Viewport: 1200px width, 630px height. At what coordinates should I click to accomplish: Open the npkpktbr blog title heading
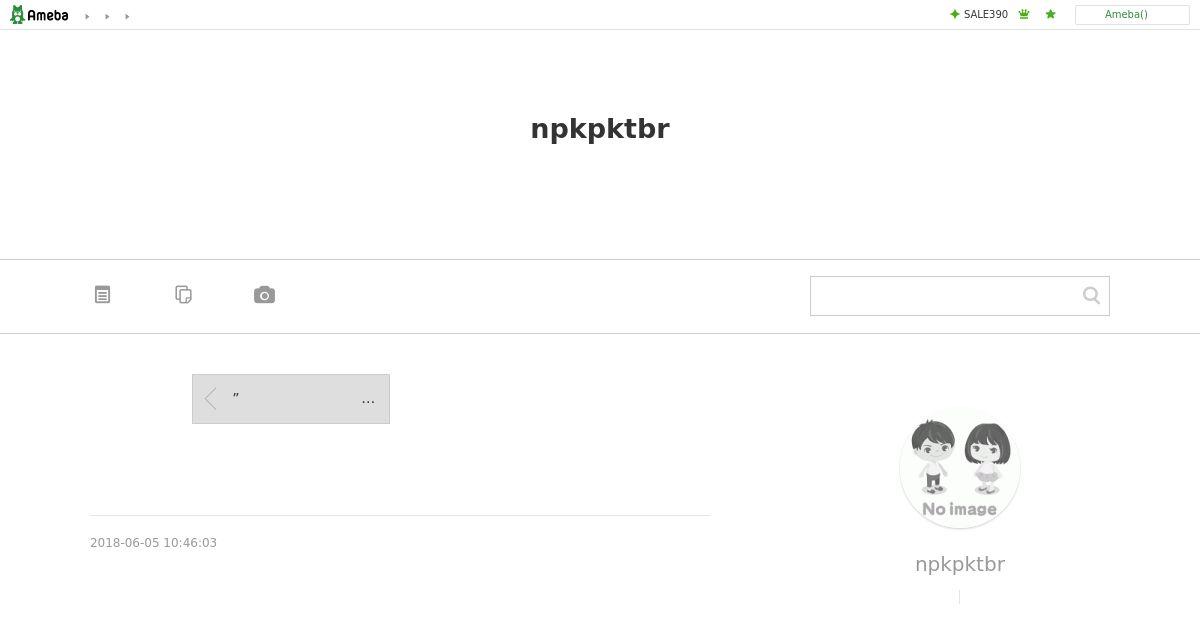pyautogui.click(x=600, y=129)
